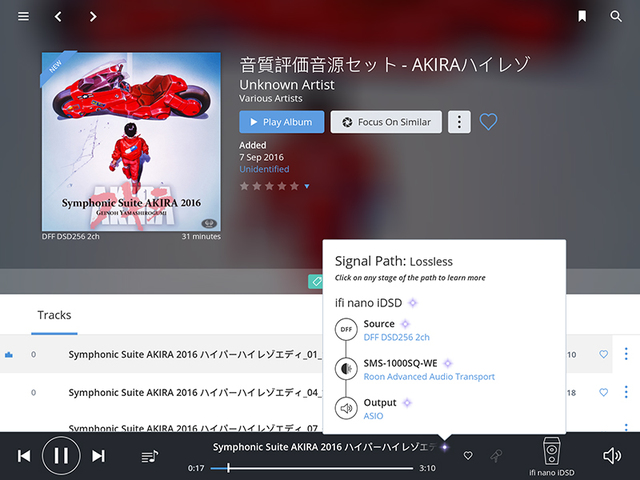Click Roon Advanced Audio Transport link
The width and height of the screenshot is (640, 480).
coord(429,376)
